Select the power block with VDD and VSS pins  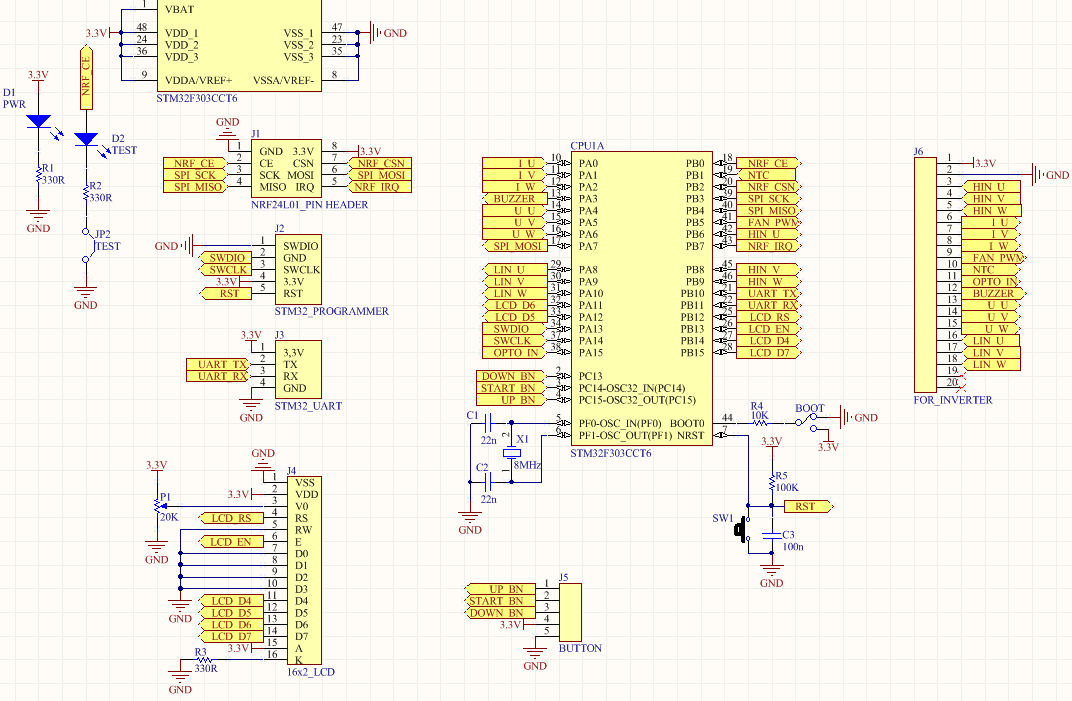click(240, 45)
